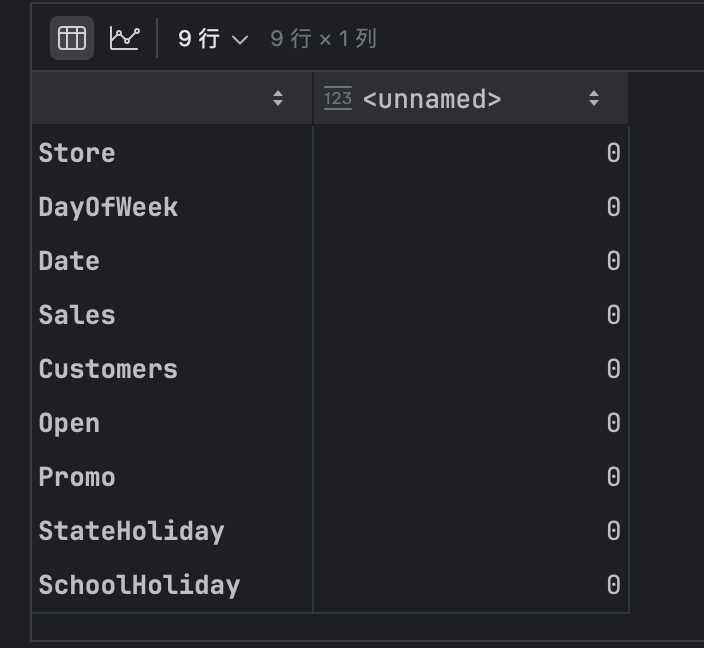Select the StateHoliday row label

tap(132, 532)
